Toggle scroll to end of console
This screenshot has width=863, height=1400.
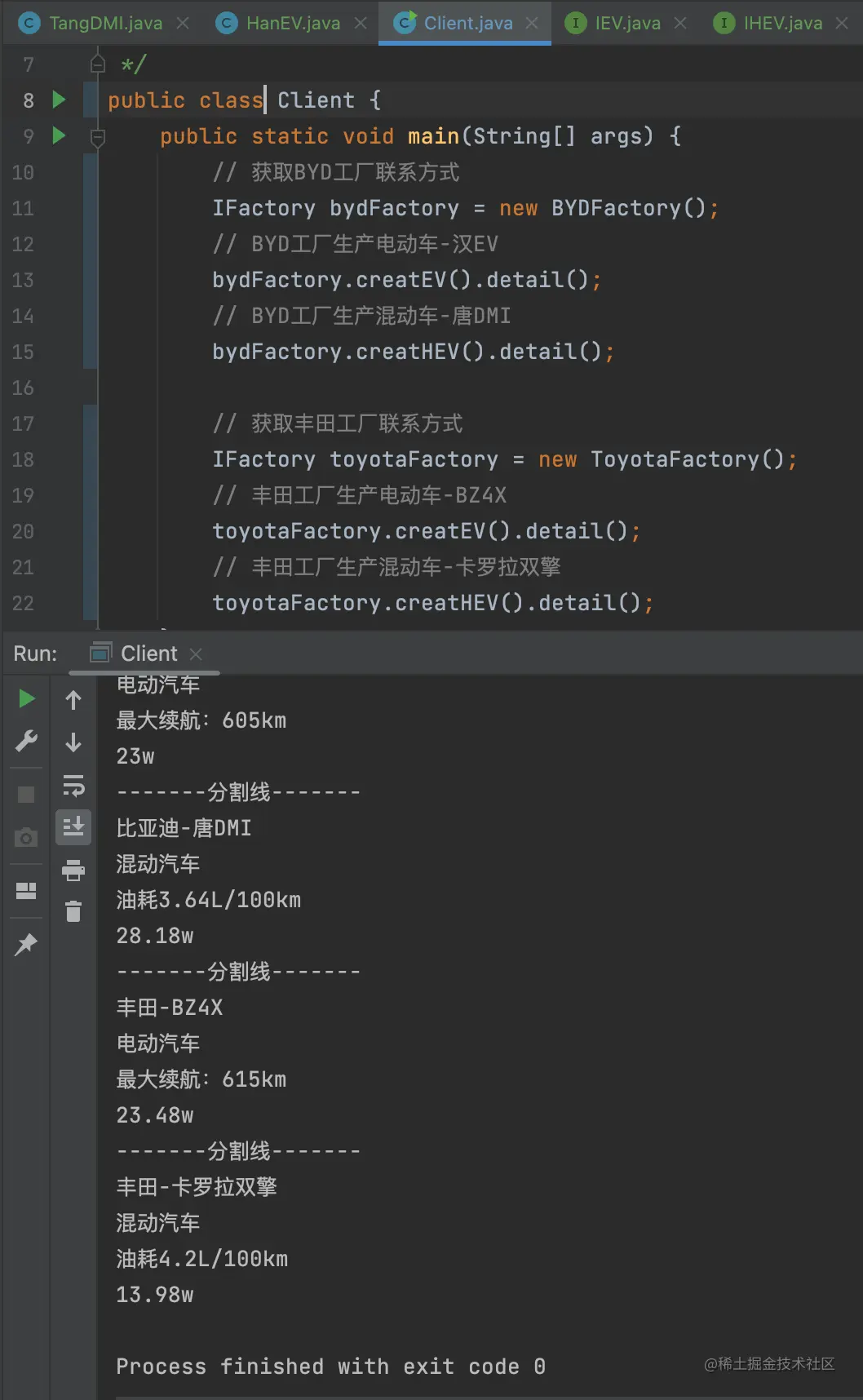73,826
